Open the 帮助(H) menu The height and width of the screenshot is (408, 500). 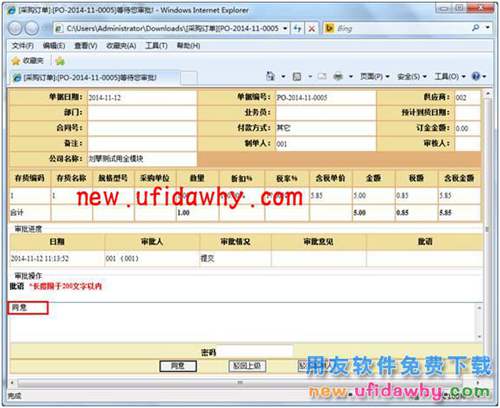coord(188,45)
